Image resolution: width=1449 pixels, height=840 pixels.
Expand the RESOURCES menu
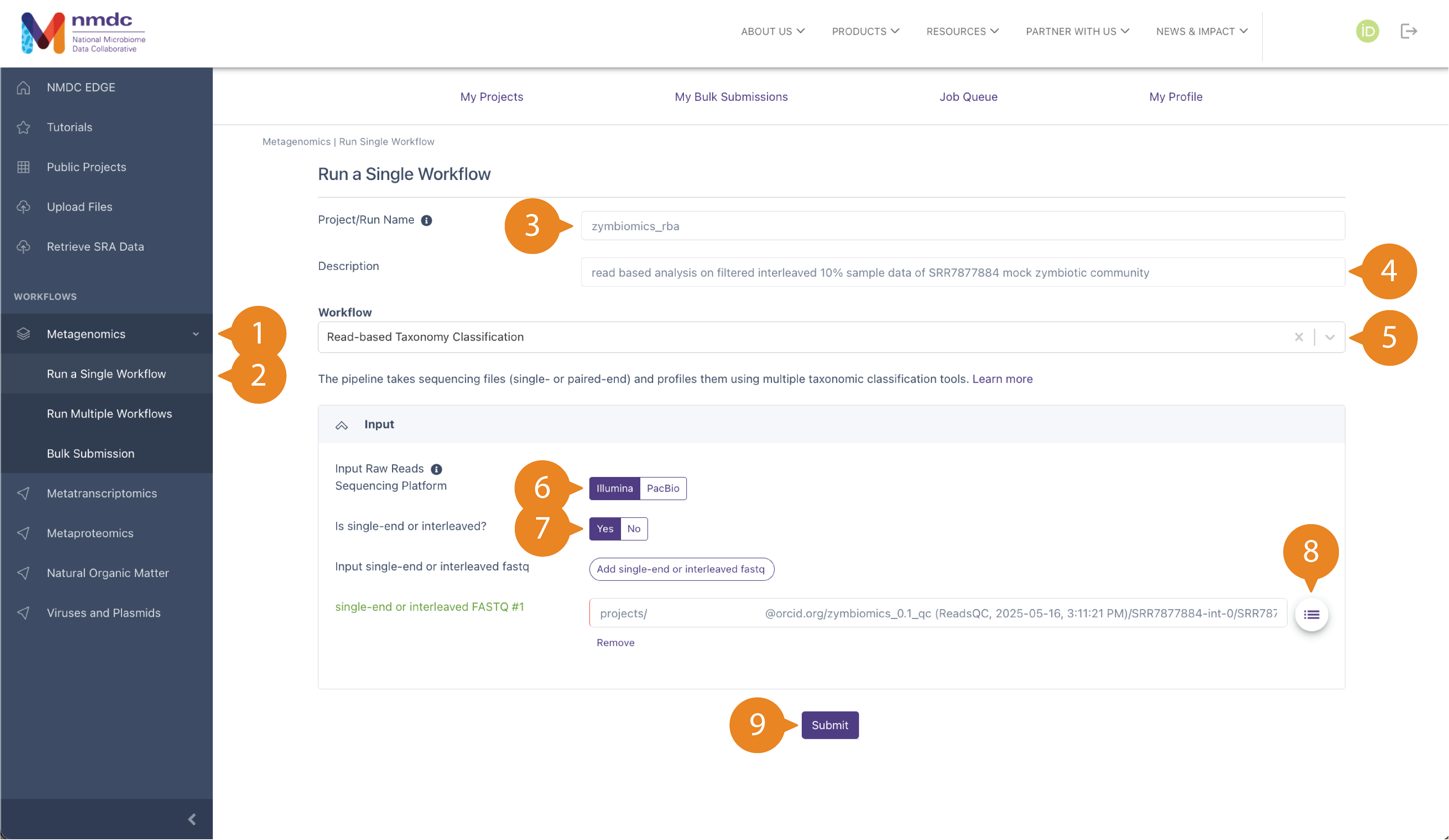point(962,32)
